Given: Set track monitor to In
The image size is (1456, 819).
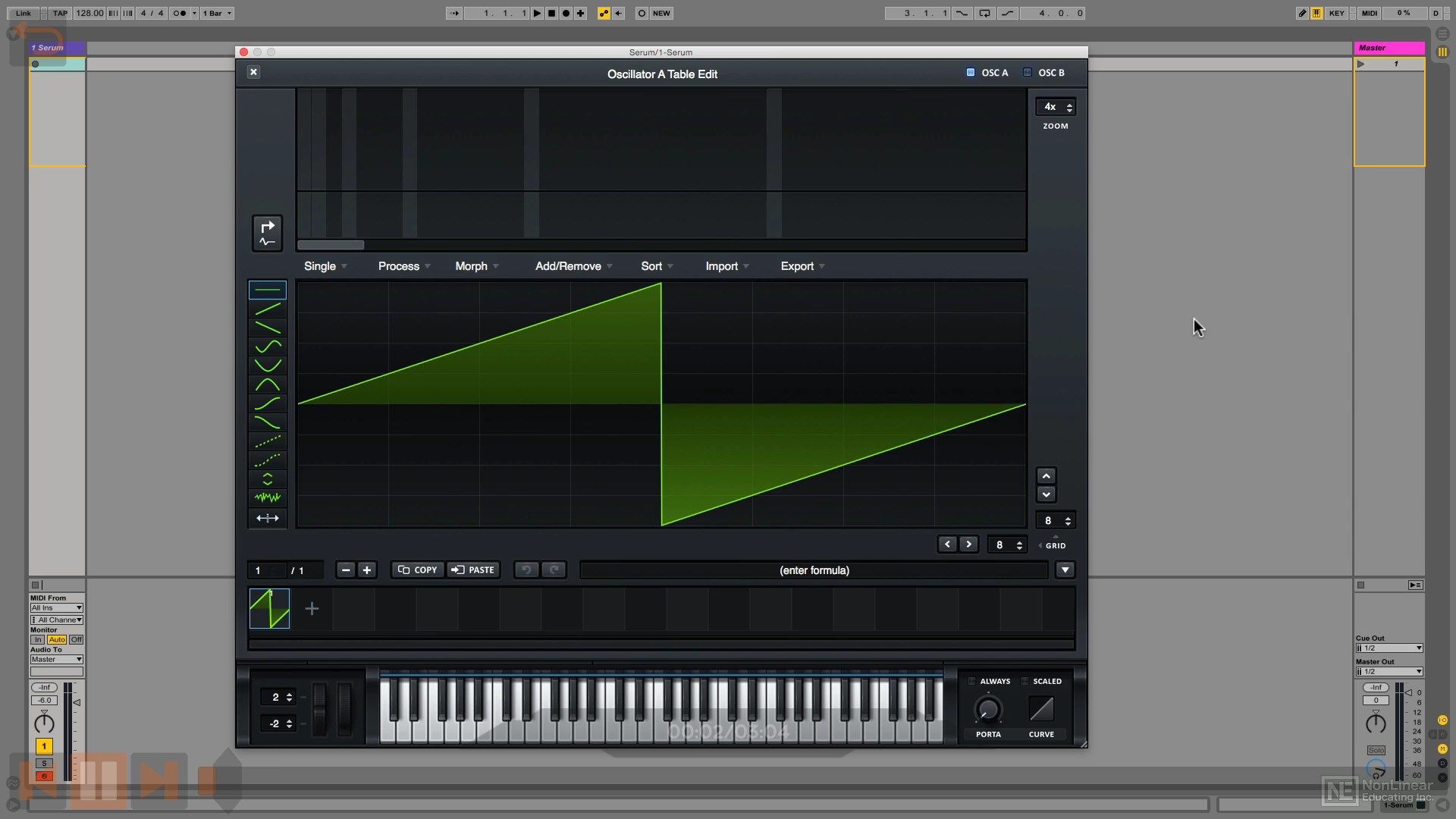Looking at the screenshot, I should point(38,639).
